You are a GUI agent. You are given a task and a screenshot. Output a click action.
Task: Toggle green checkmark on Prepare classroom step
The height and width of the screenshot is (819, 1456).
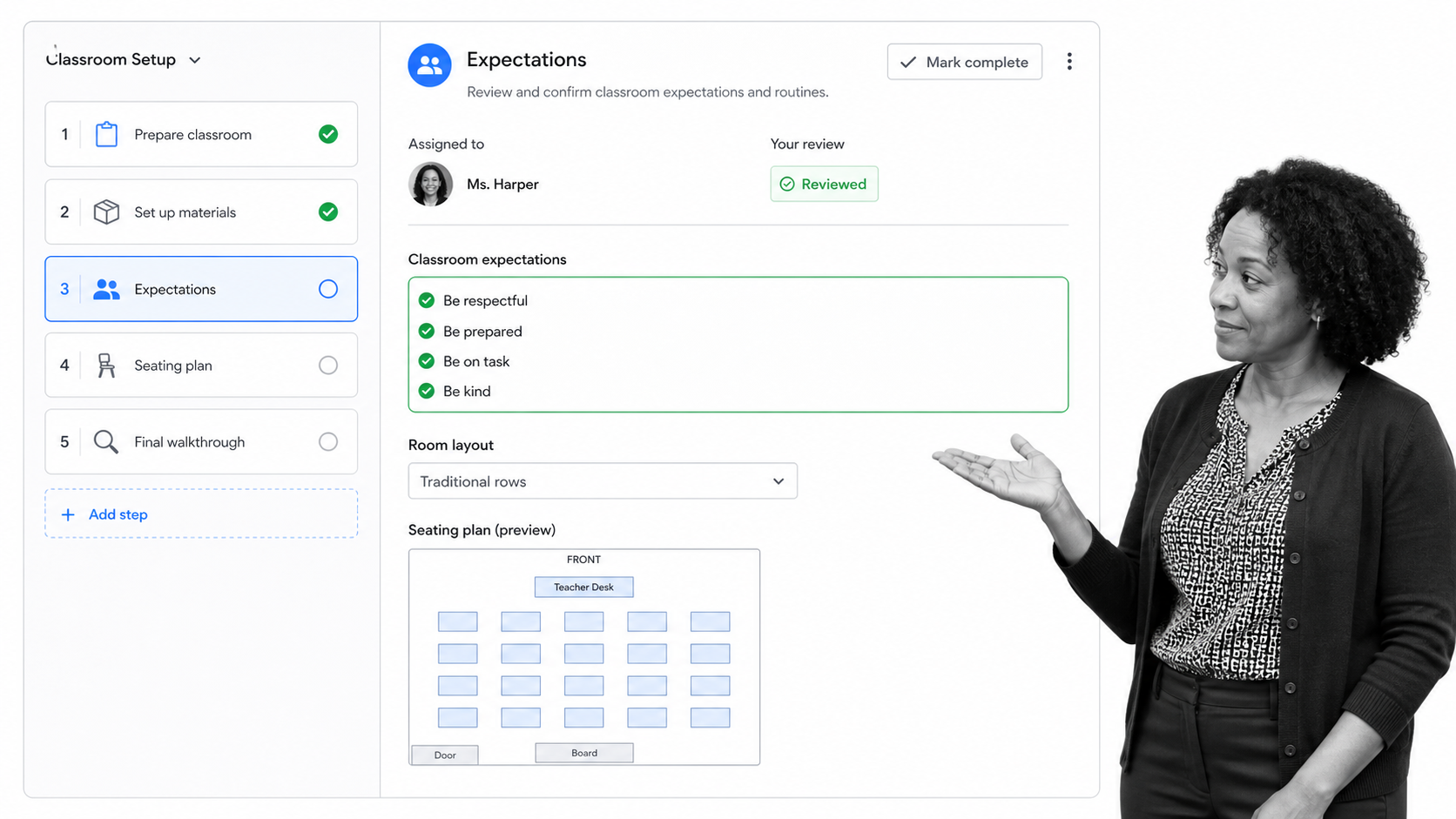(328, 134)
